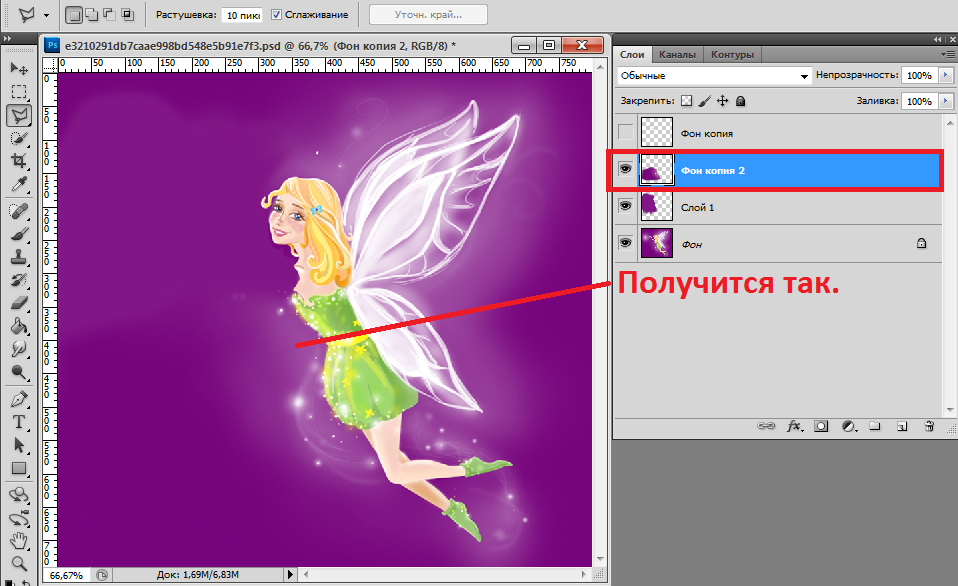958x586 pixels.
Task: Hide the Фон background layer
Action: pos(626,243)
